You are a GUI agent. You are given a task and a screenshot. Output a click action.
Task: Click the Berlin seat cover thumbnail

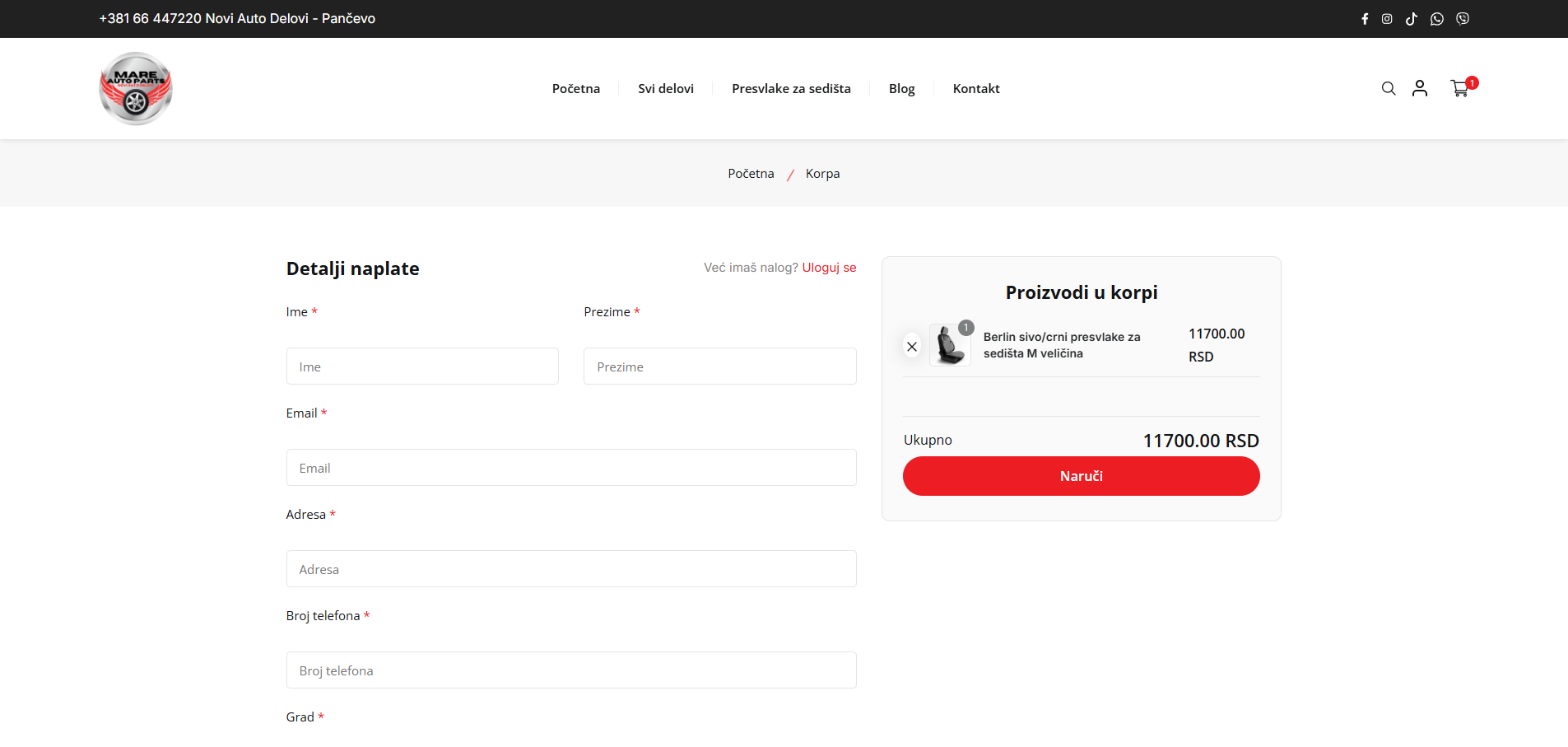951,345
